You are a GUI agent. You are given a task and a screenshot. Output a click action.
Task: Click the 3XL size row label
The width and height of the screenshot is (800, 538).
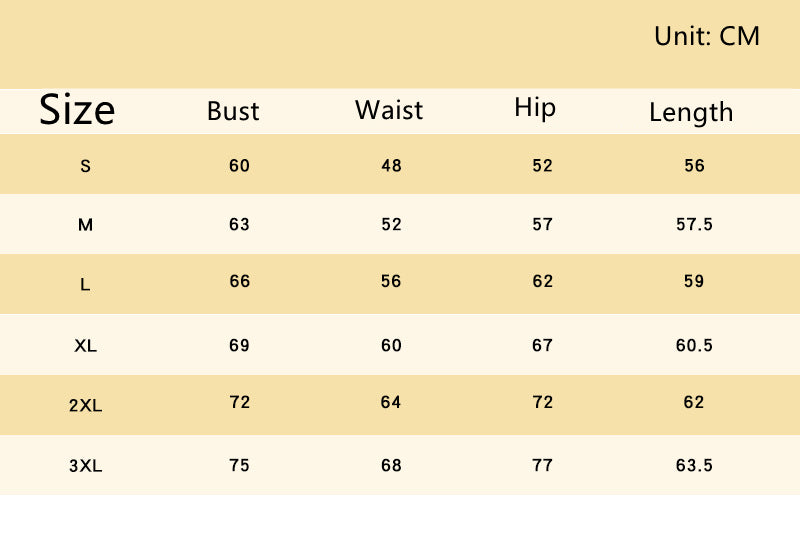pyautogui.click(x=86, y=465)
